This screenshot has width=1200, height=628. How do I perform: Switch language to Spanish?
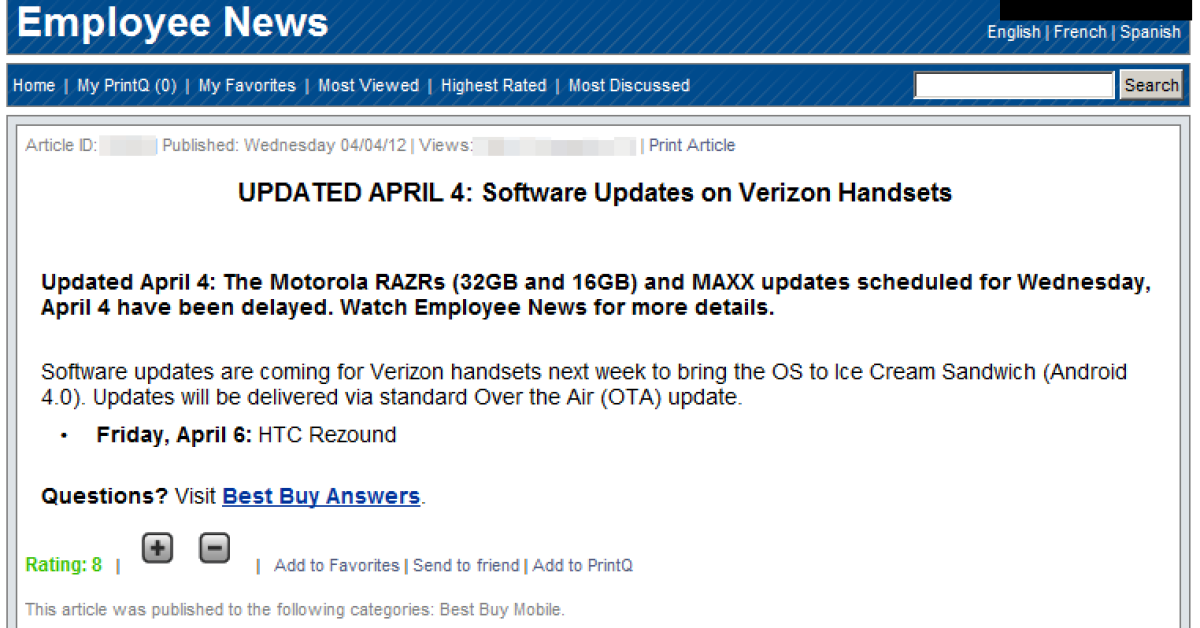pyautogui.click(x=1150, y=32)
